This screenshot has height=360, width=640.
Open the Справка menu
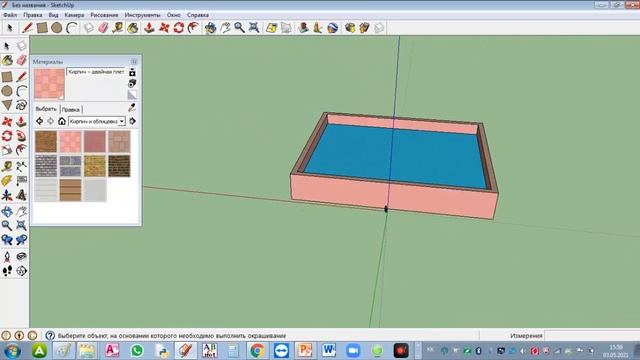[198, 15]
